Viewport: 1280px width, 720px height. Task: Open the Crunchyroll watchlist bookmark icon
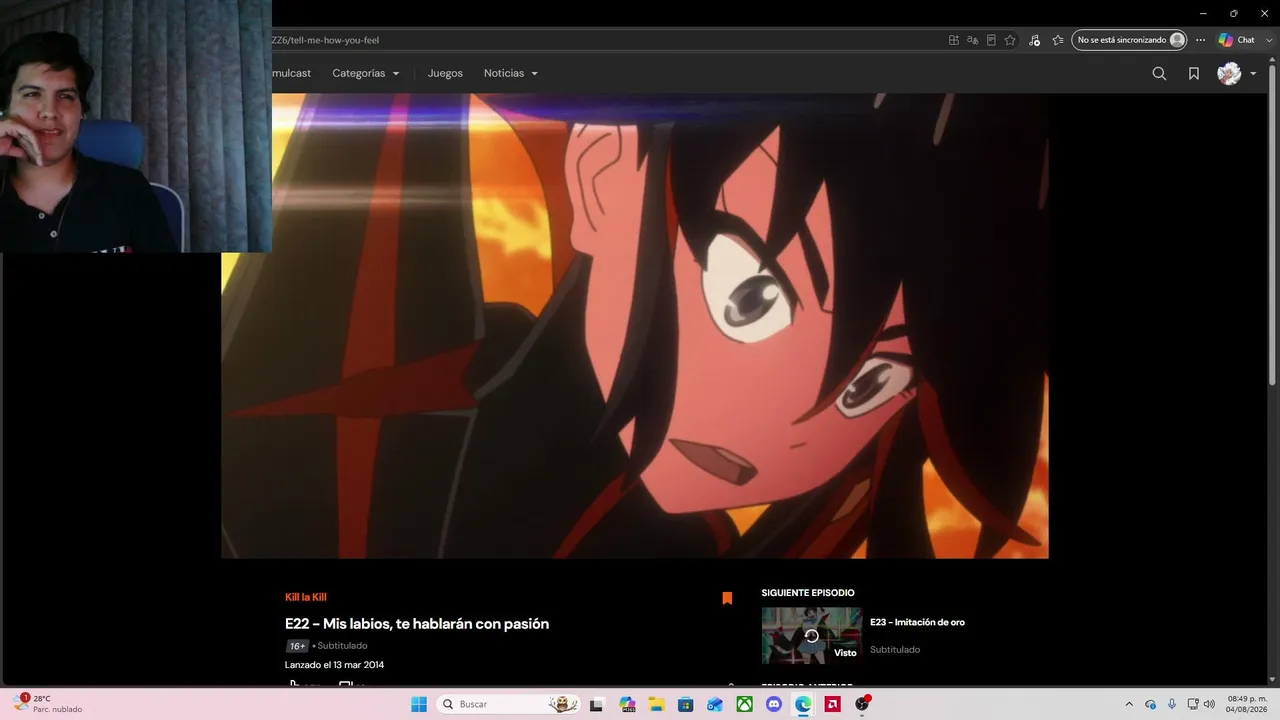tap(1194, 73)
